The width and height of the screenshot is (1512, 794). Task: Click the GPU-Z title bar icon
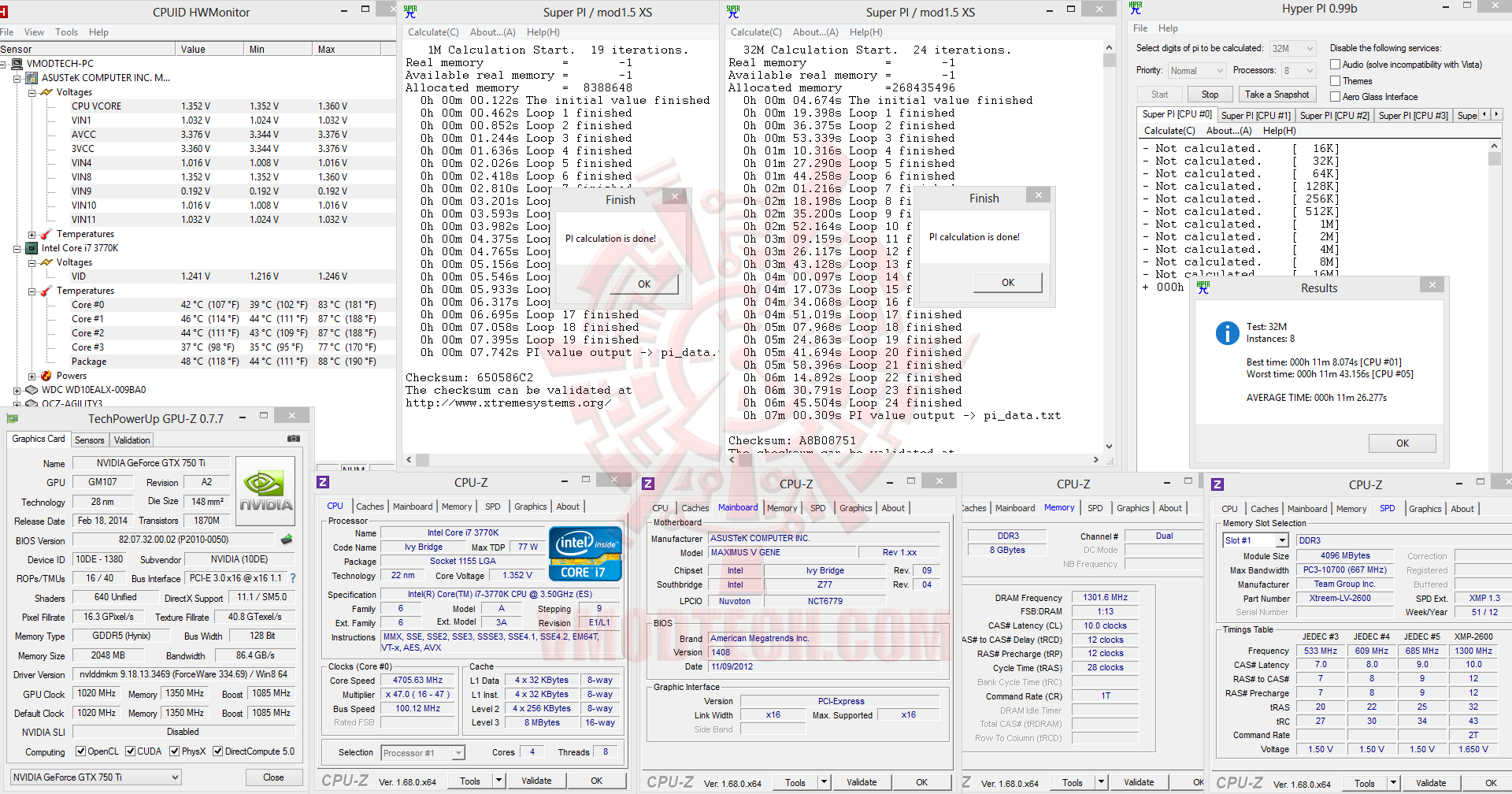point(12,418)
